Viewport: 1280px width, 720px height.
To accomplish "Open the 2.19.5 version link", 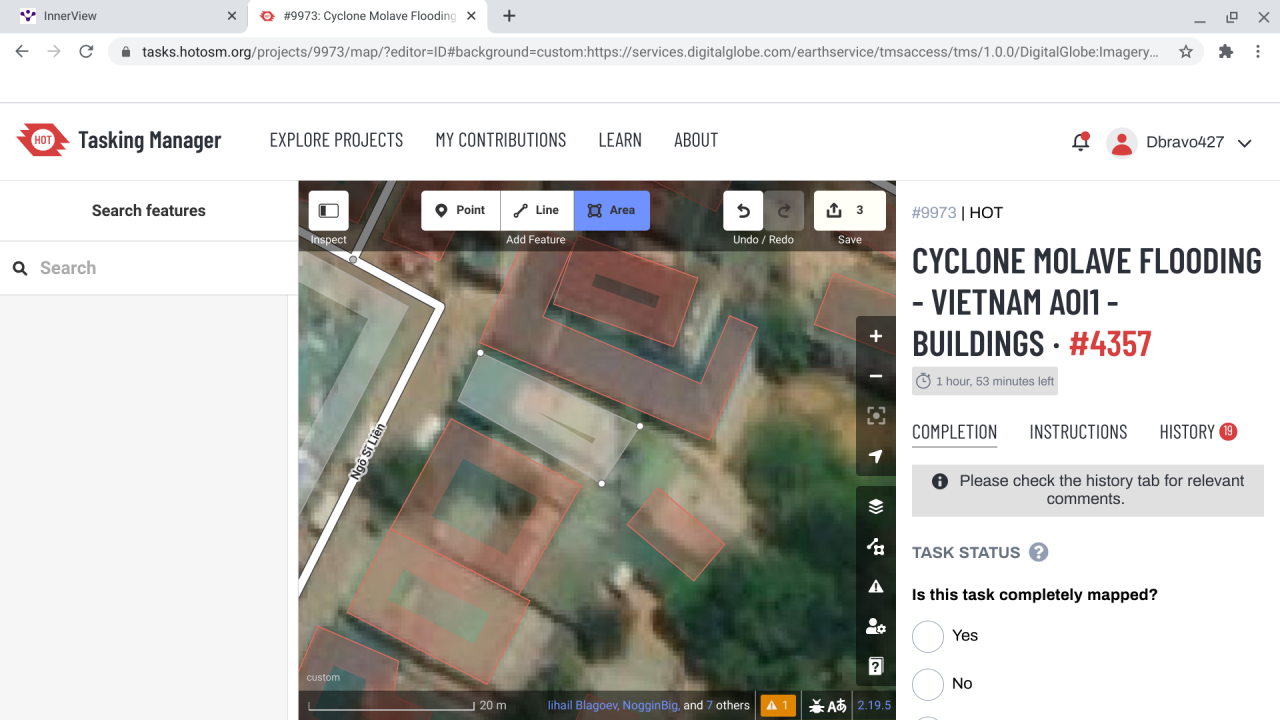I will [873, 705].
